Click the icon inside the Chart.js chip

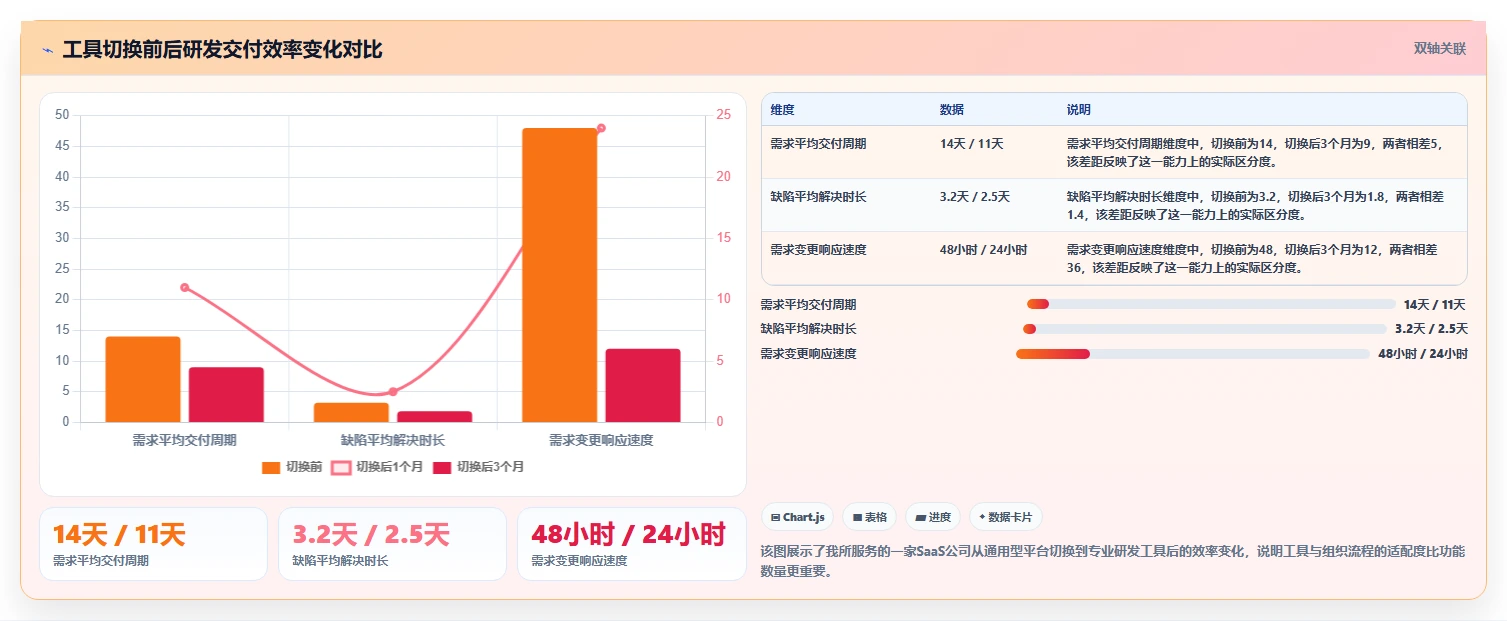775,518
